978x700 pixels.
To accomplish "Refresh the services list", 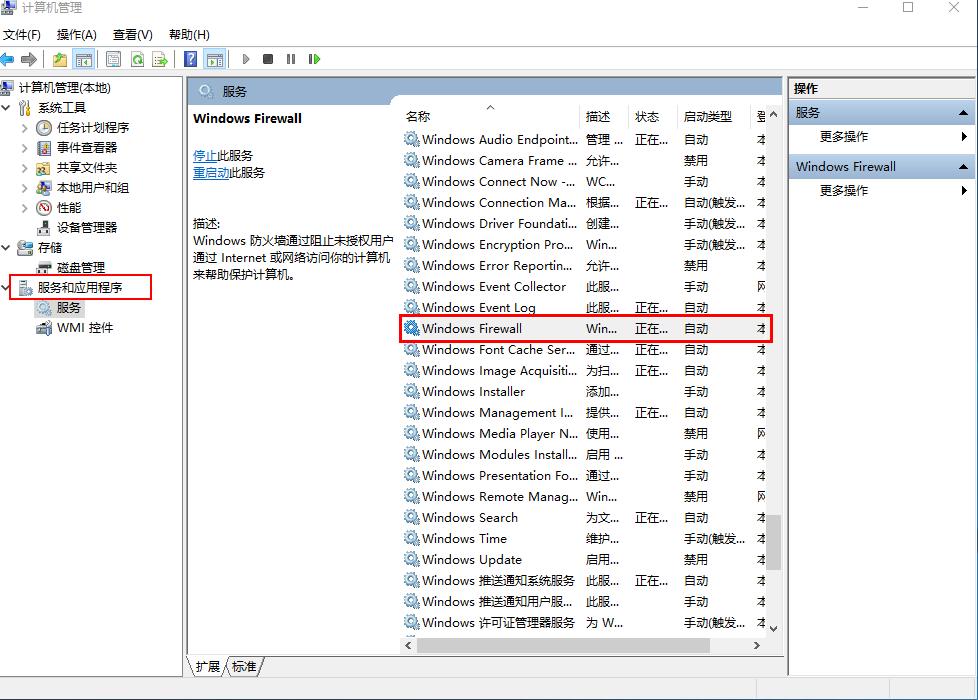I will (138, 59).
